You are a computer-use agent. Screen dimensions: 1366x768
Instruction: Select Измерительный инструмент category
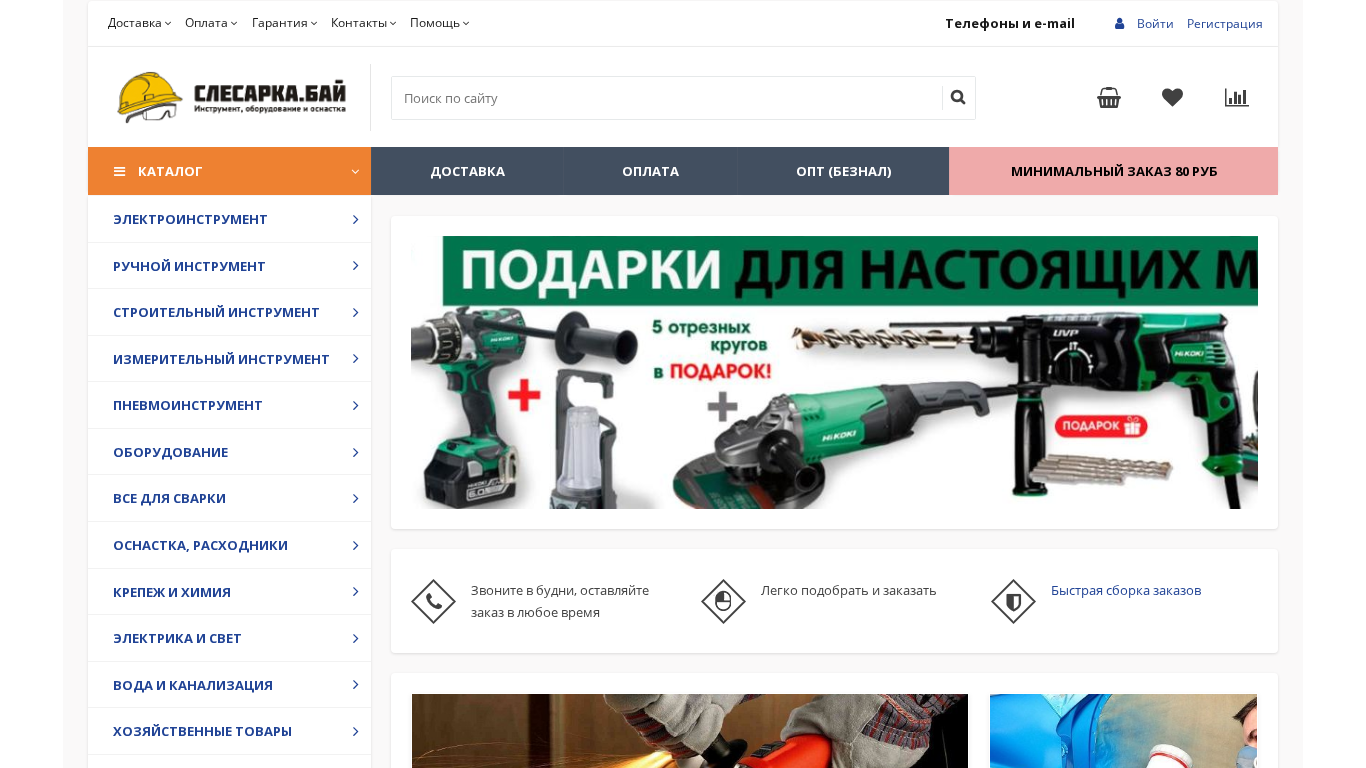pos(221,359)
